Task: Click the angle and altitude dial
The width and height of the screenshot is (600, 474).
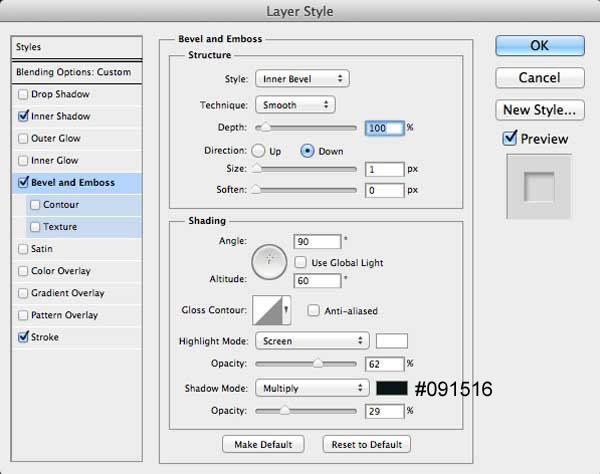Action: coord(269,262)
